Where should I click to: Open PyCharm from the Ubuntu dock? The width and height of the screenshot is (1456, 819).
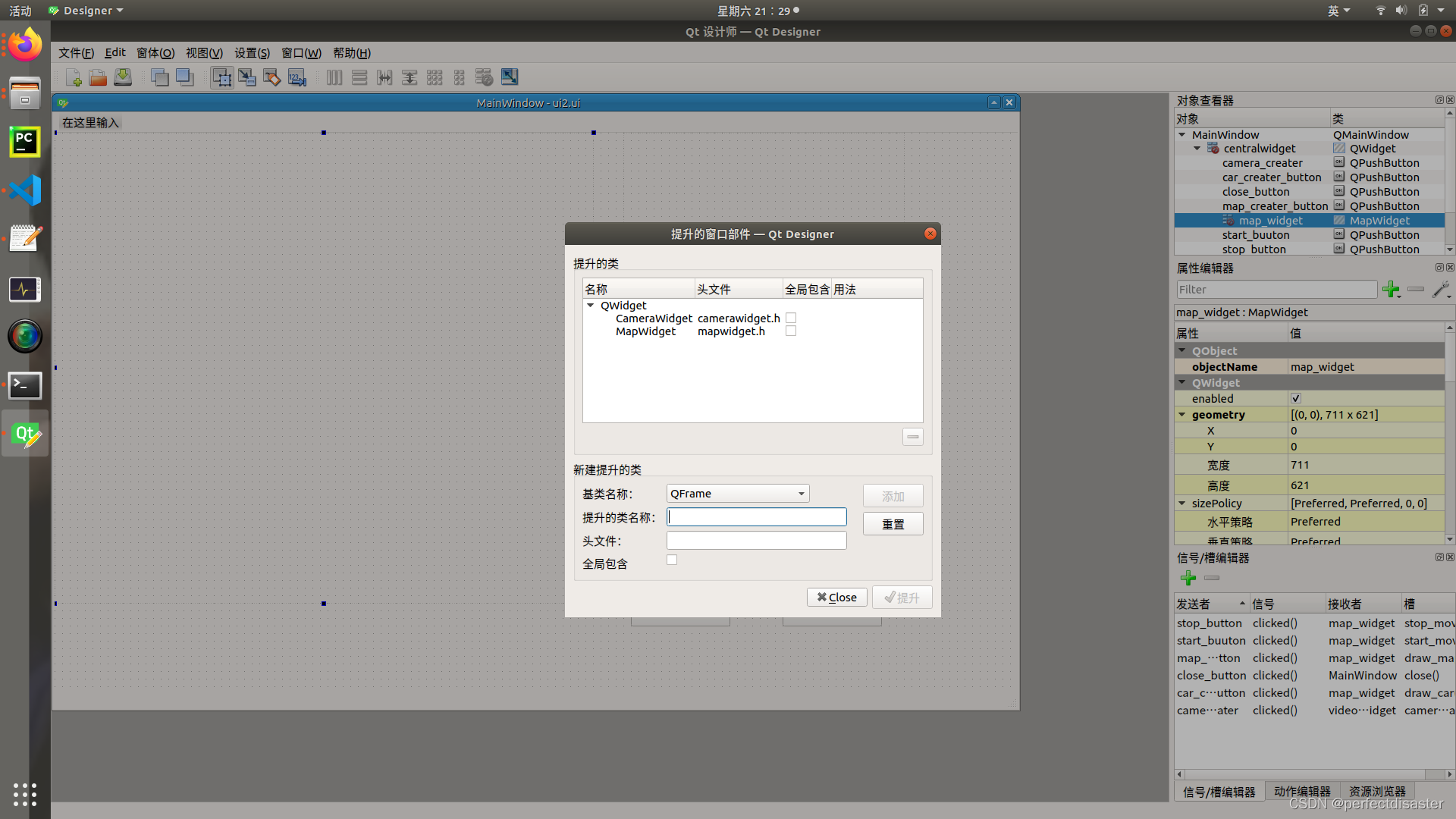click(x=24, y=142)
